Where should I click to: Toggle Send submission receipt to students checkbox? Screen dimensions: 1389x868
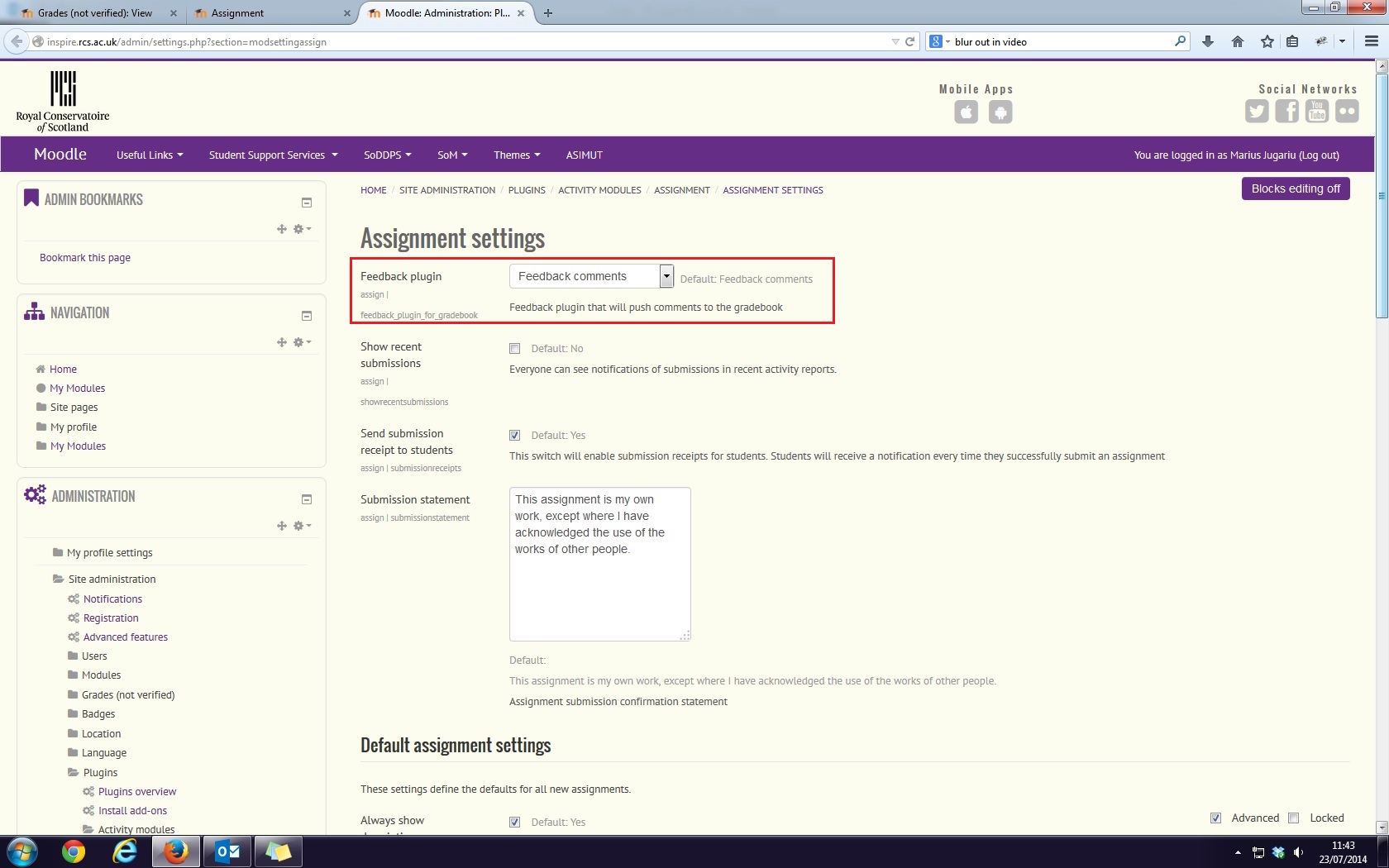click(x=514, y=436)
